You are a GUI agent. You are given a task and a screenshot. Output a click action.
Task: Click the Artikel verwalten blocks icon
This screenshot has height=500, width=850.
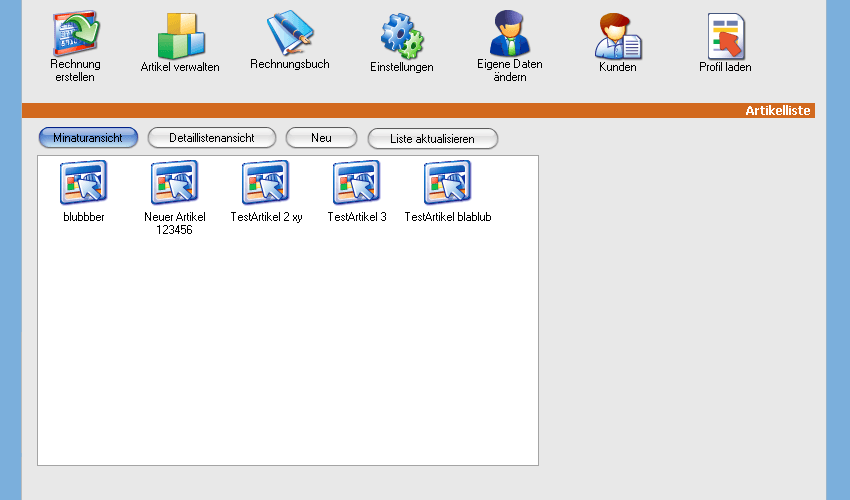pos(181,35)
